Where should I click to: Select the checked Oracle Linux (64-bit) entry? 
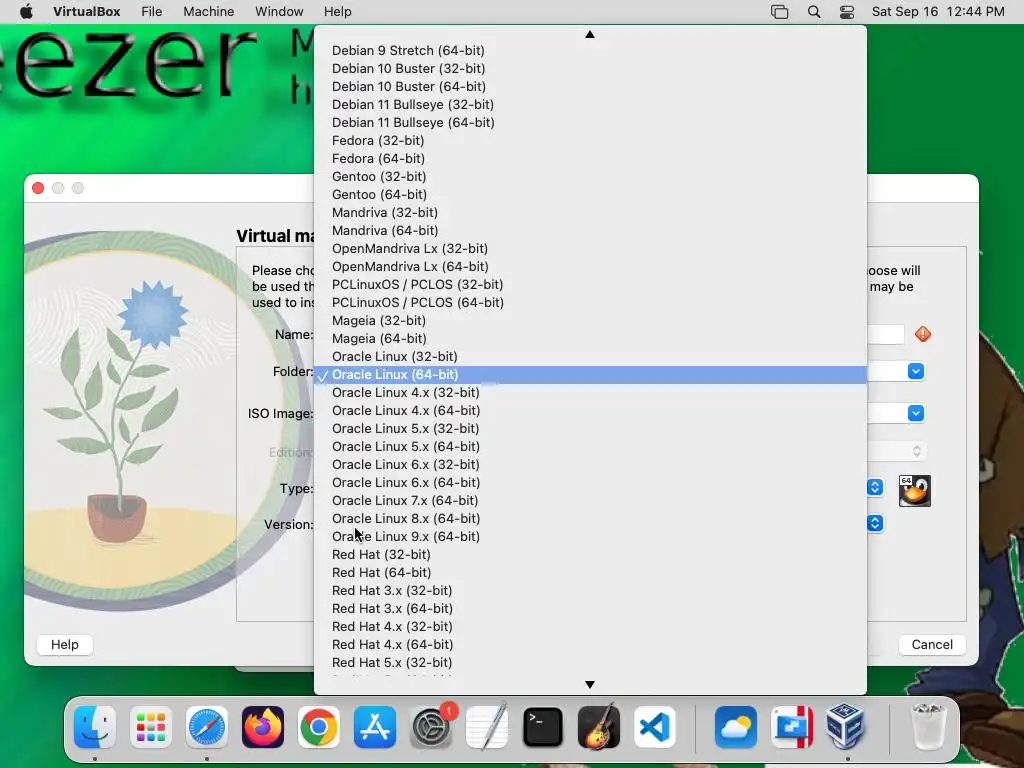click(590, 375)
